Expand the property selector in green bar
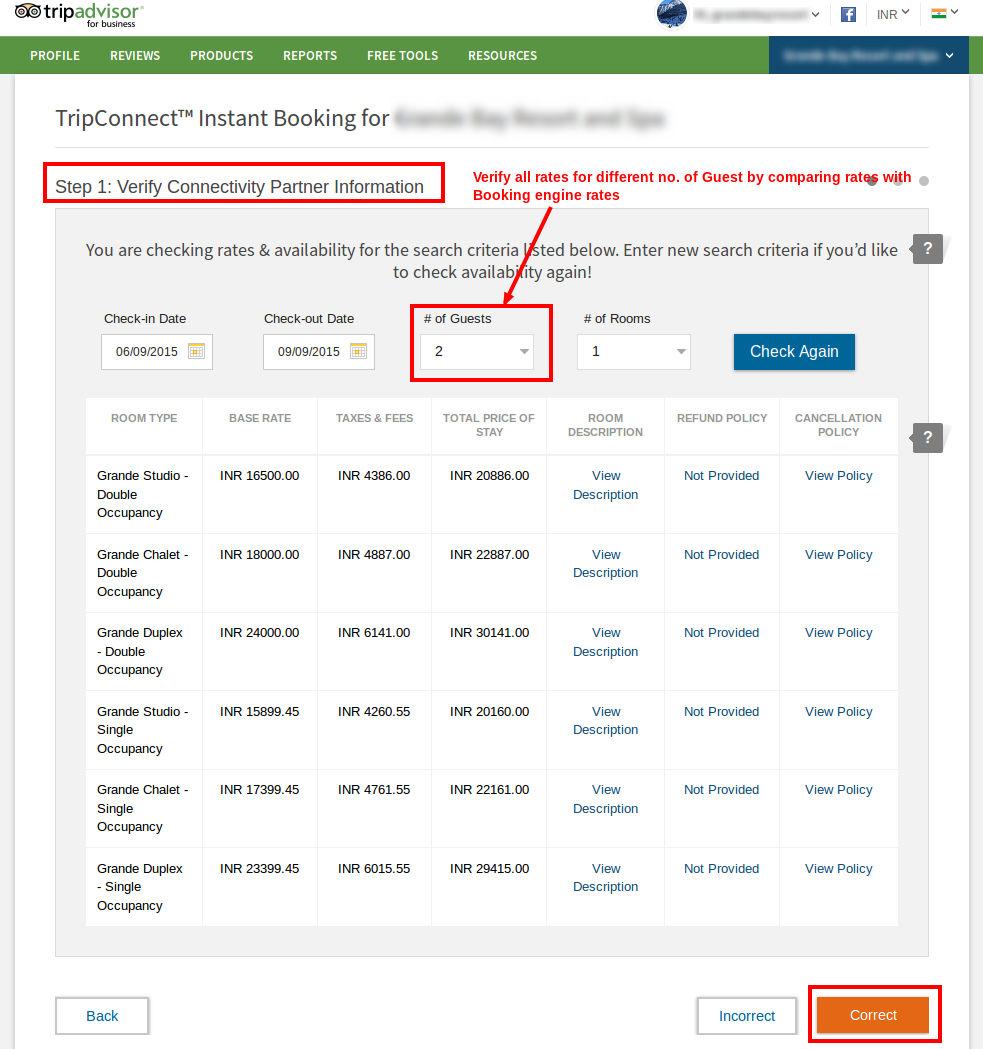This screenshot has width=983, height=1049. (869, 56)
